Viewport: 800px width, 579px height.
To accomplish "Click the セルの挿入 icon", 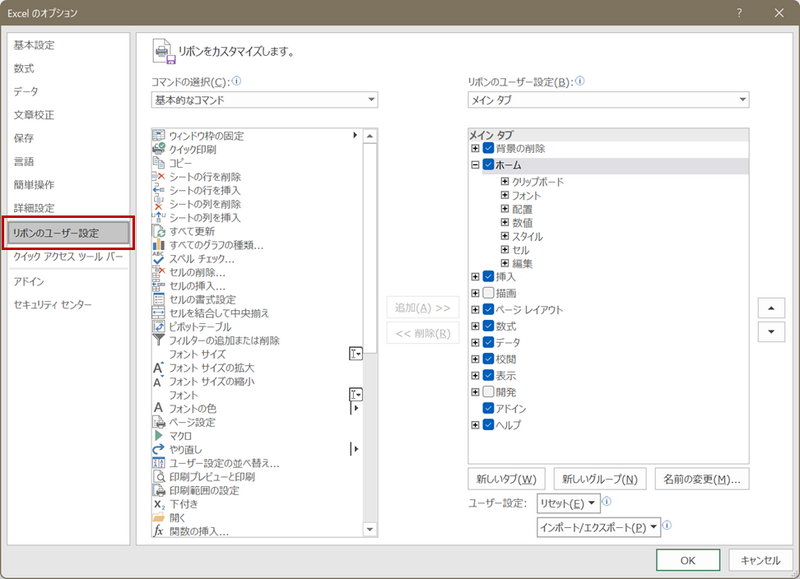I will [x=159, y=286].
